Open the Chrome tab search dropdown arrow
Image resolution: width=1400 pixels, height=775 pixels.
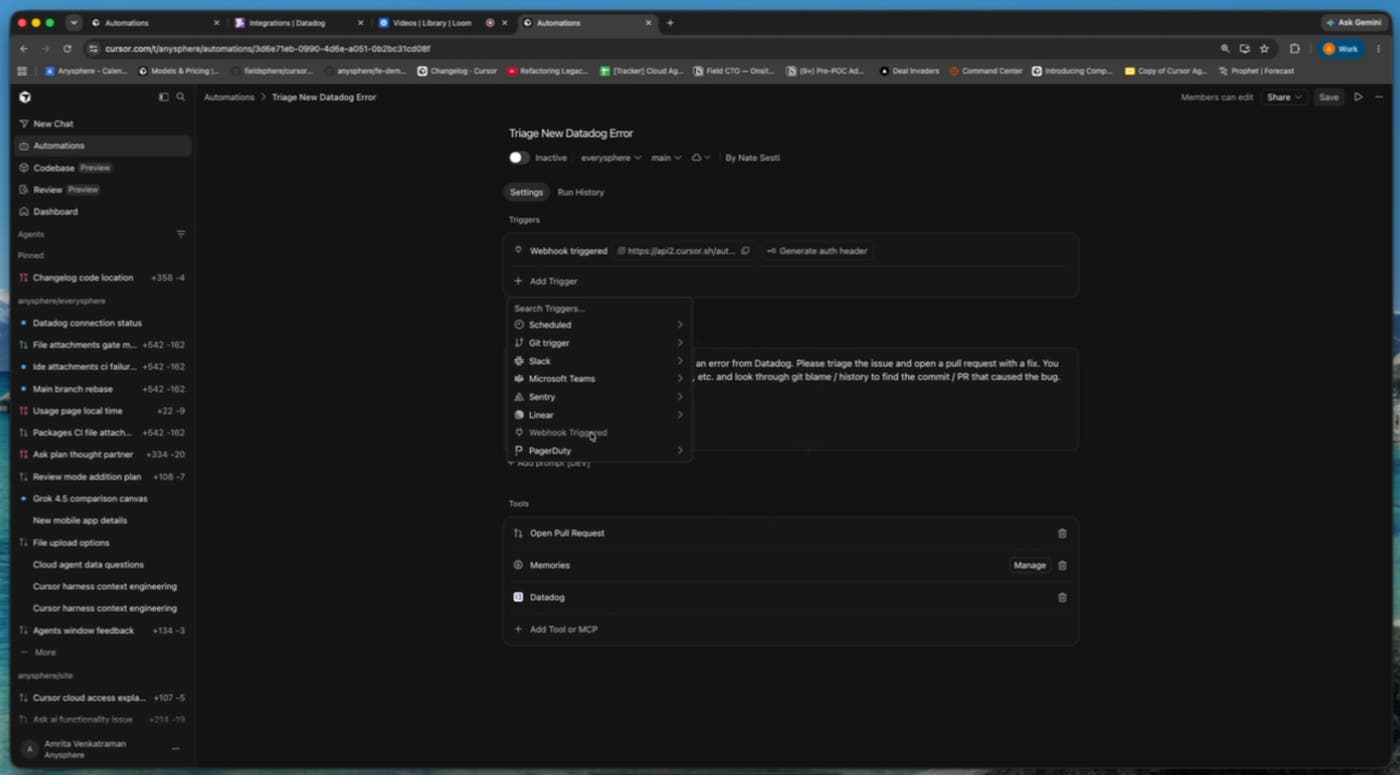[x=74, y=23]
